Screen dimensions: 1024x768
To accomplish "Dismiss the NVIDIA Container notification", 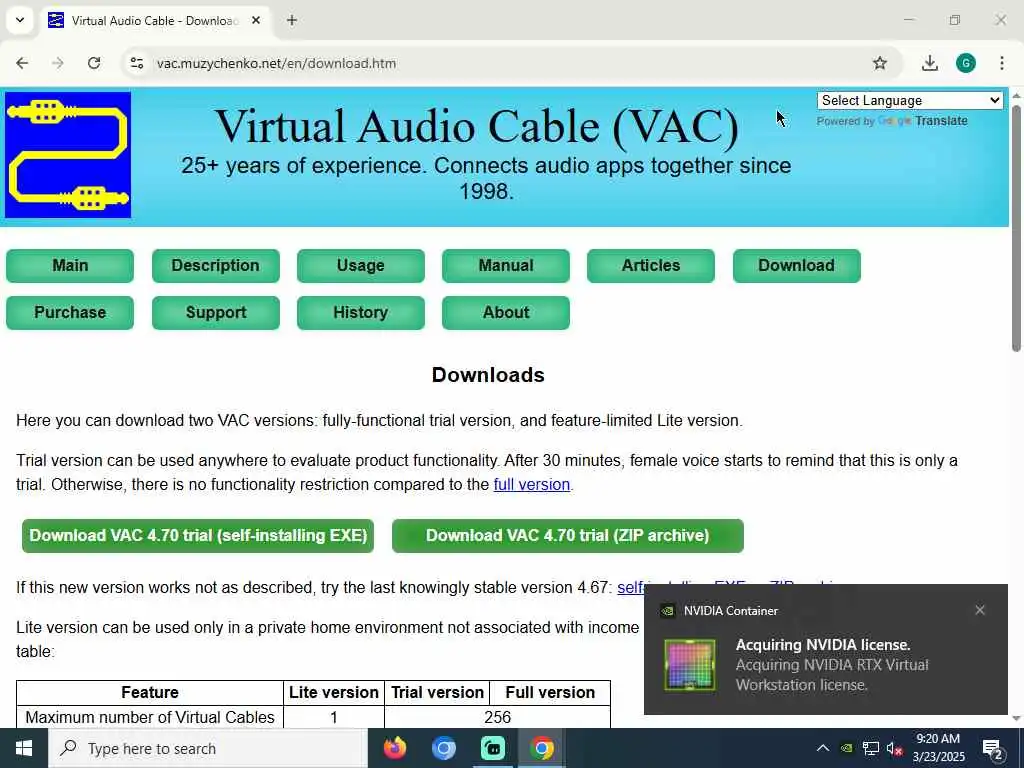I will coord(980,610).
